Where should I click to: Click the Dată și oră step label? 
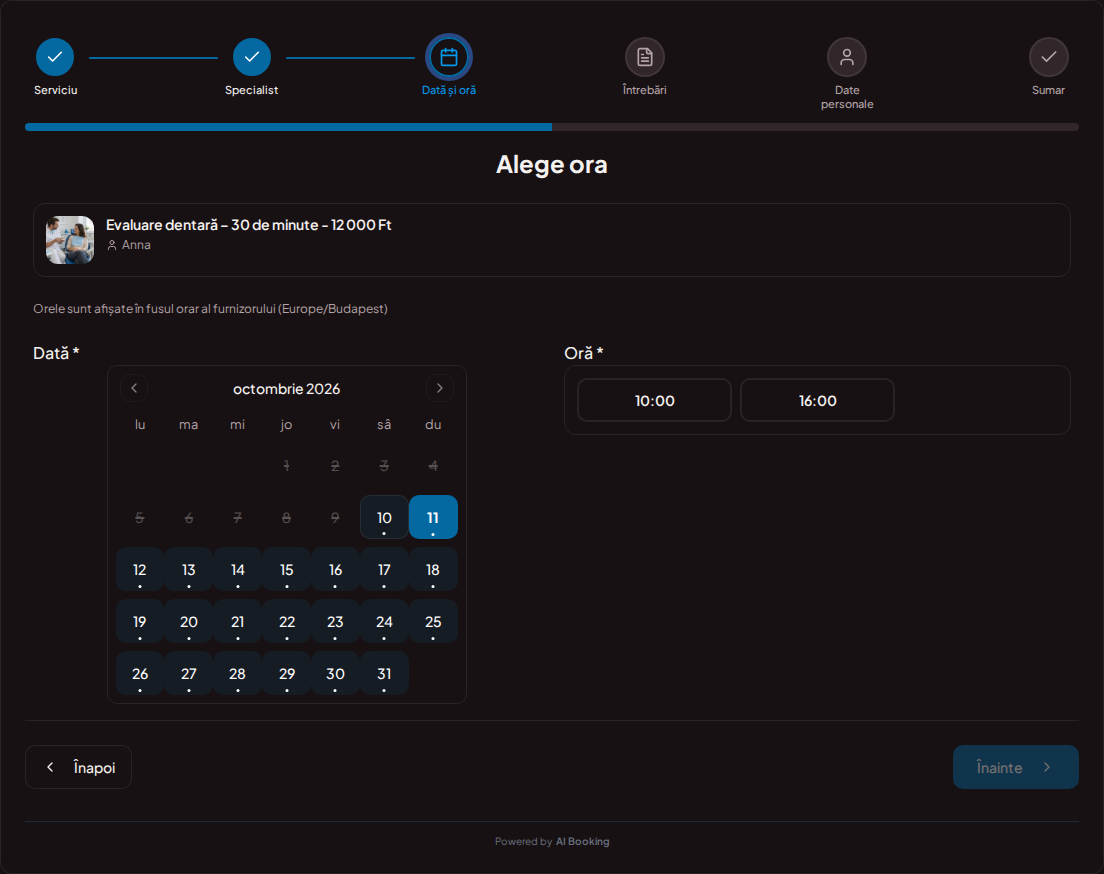[x=448, y=90]
